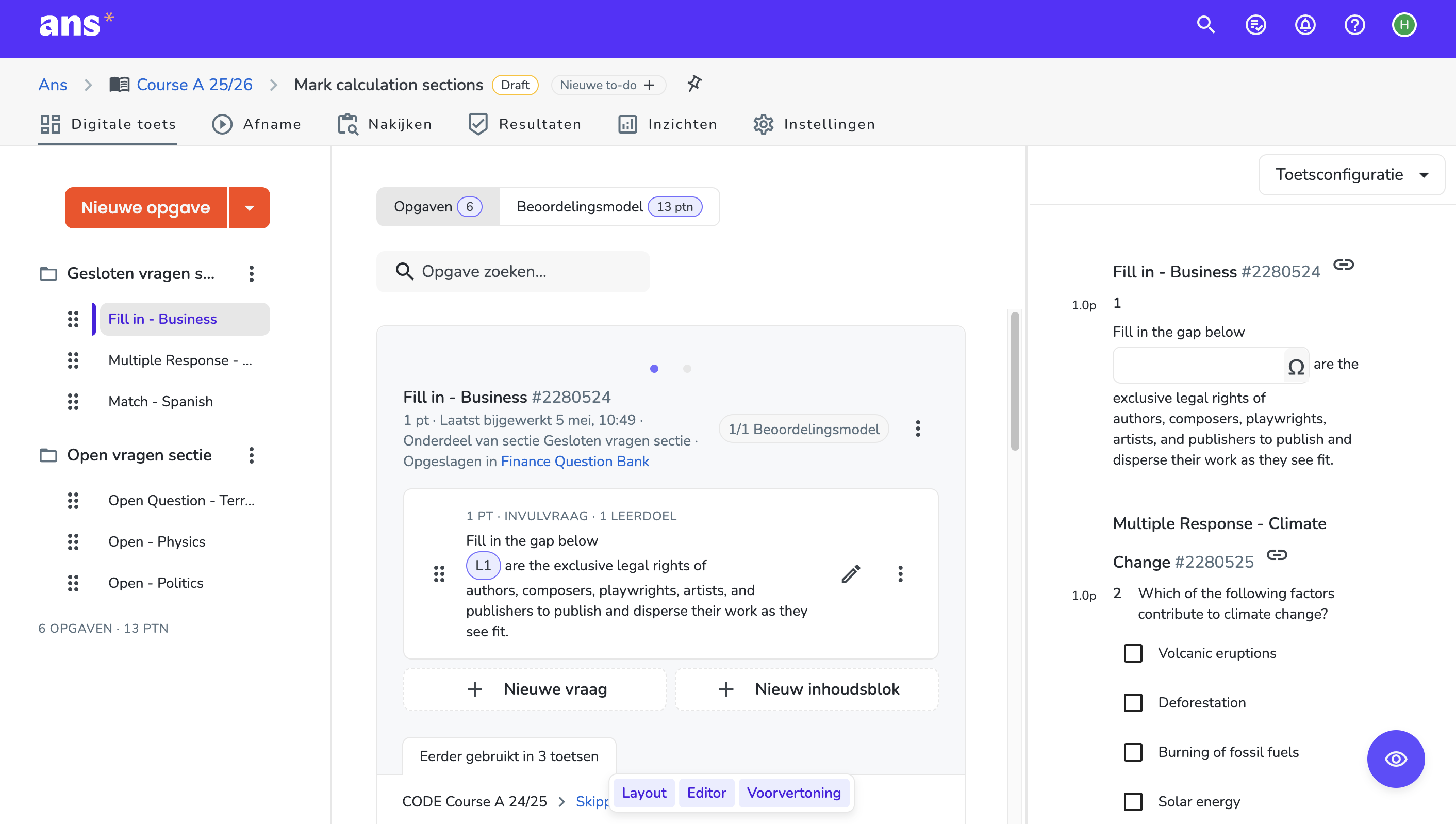The width and height of the screenshot is (1456, 824).
Task: Open the Nakijken tab
Action: pyautogui.click(x=385, y=124)
